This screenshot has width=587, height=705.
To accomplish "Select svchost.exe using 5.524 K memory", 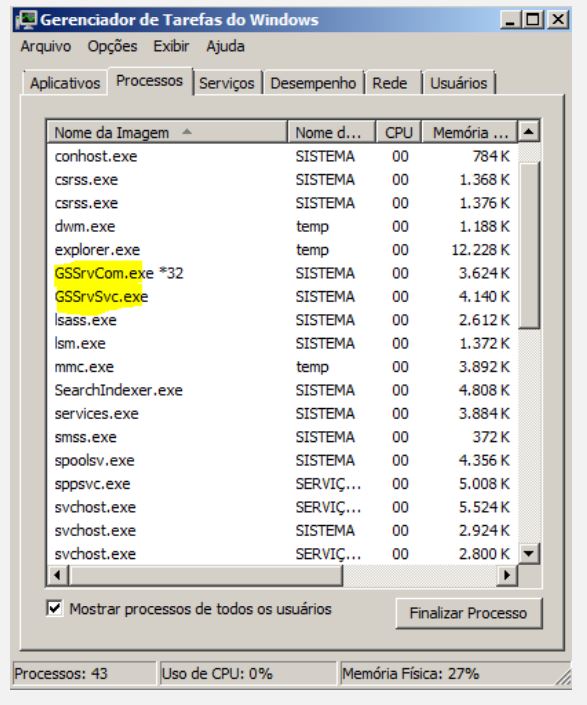I will coord(282,507).
